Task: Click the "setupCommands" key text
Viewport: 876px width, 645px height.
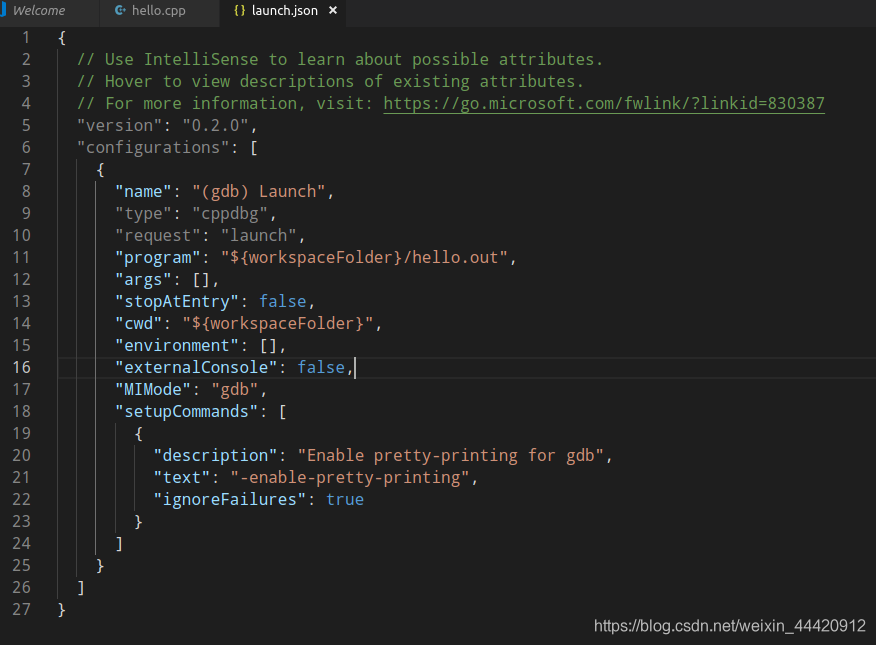Action: pos(186,411)
